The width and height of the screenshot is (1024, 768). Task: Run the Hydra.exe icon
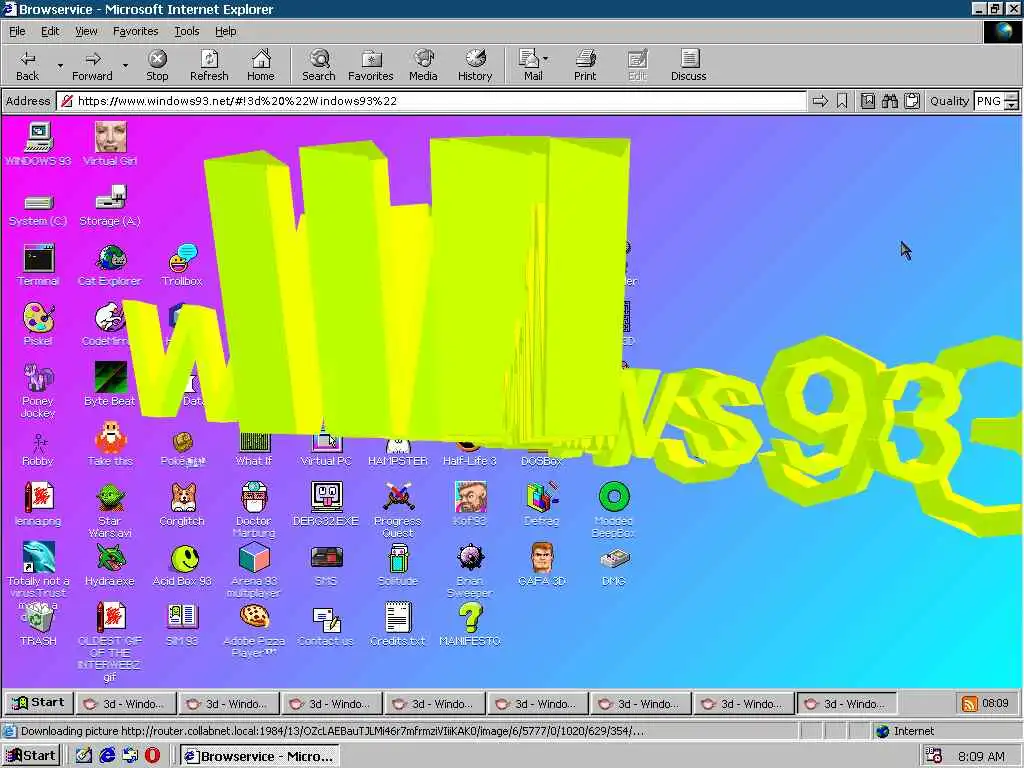(x=110, y=564)
